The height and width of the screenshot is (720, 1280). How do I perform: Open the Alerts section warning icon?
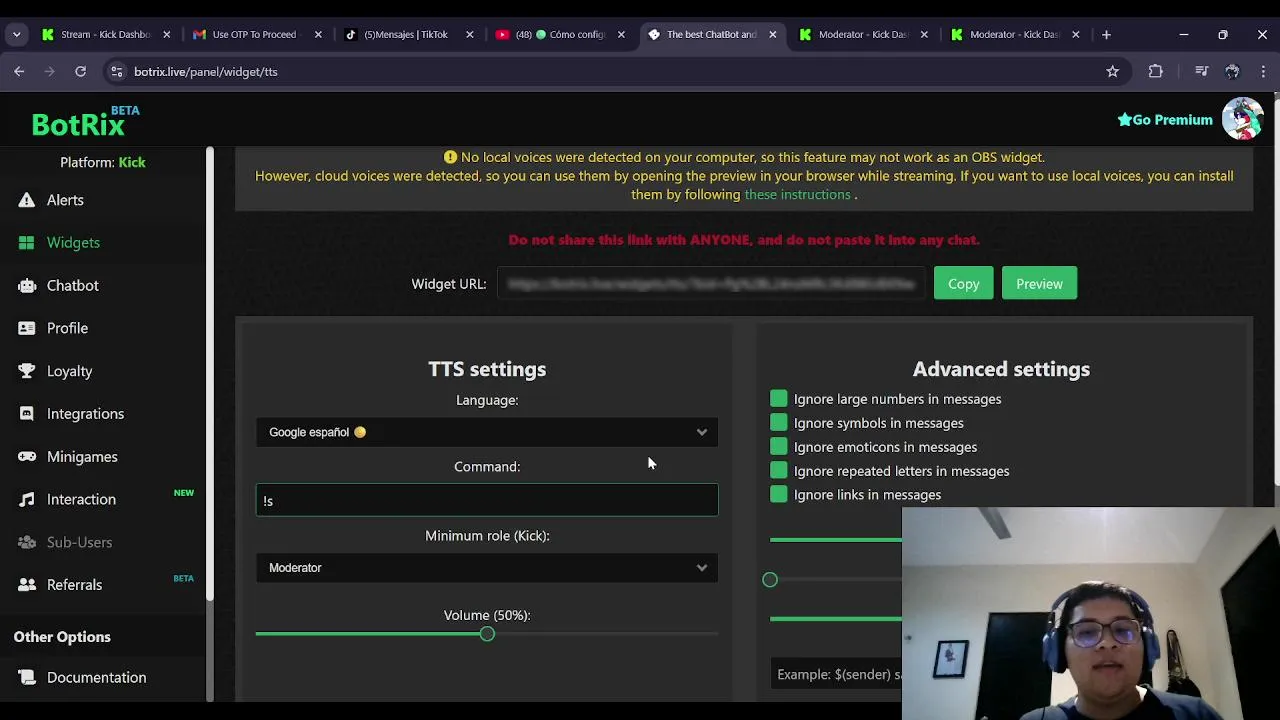click(x=26, y=200)
